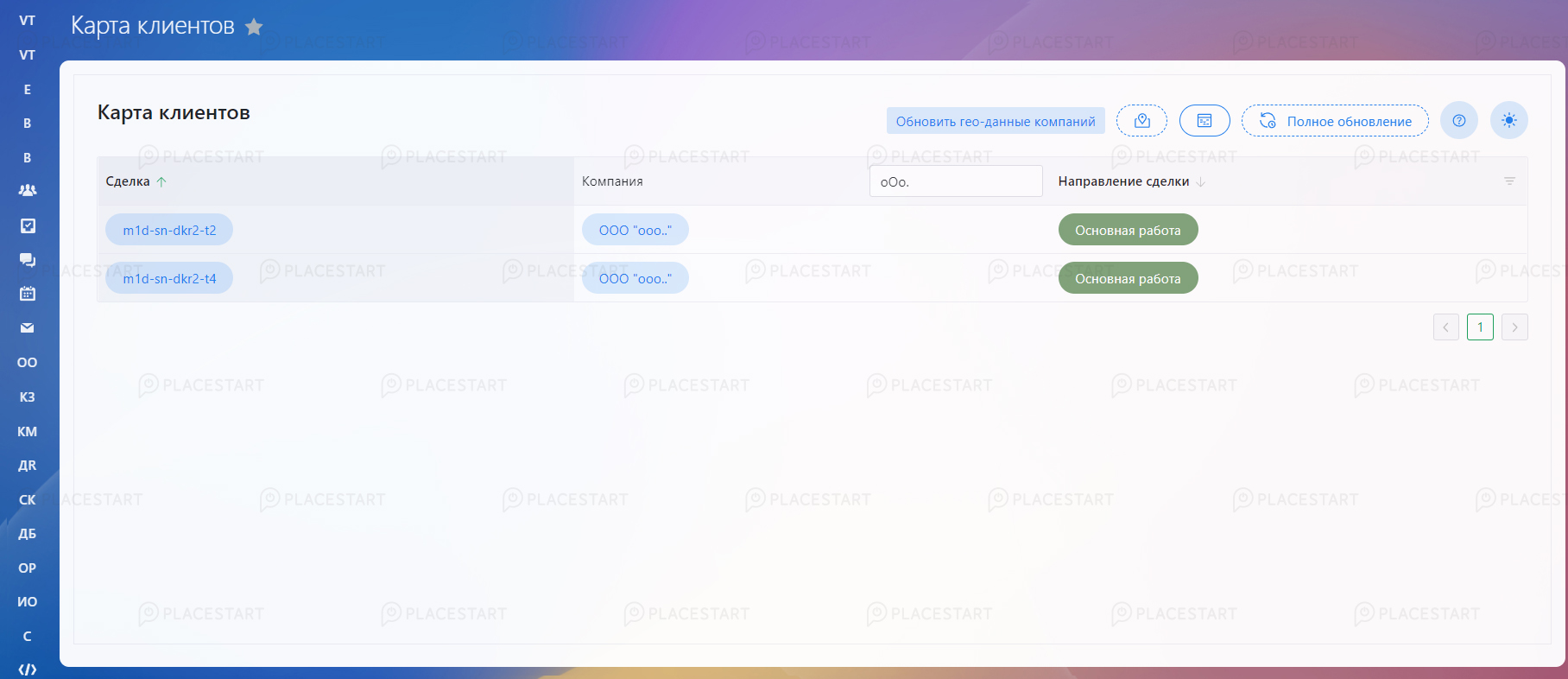1568x679 pixels.
Task: Open the КЗ sidebar item
Action: [x=28, y=397]
